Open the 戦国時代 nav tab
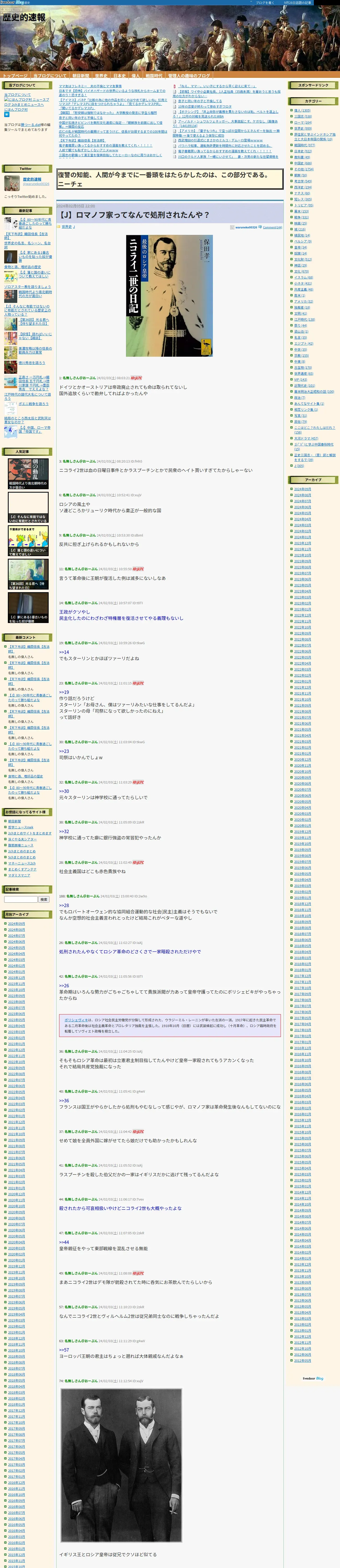The height and width of the screenshot is (1568, 340). coord(154,76)
